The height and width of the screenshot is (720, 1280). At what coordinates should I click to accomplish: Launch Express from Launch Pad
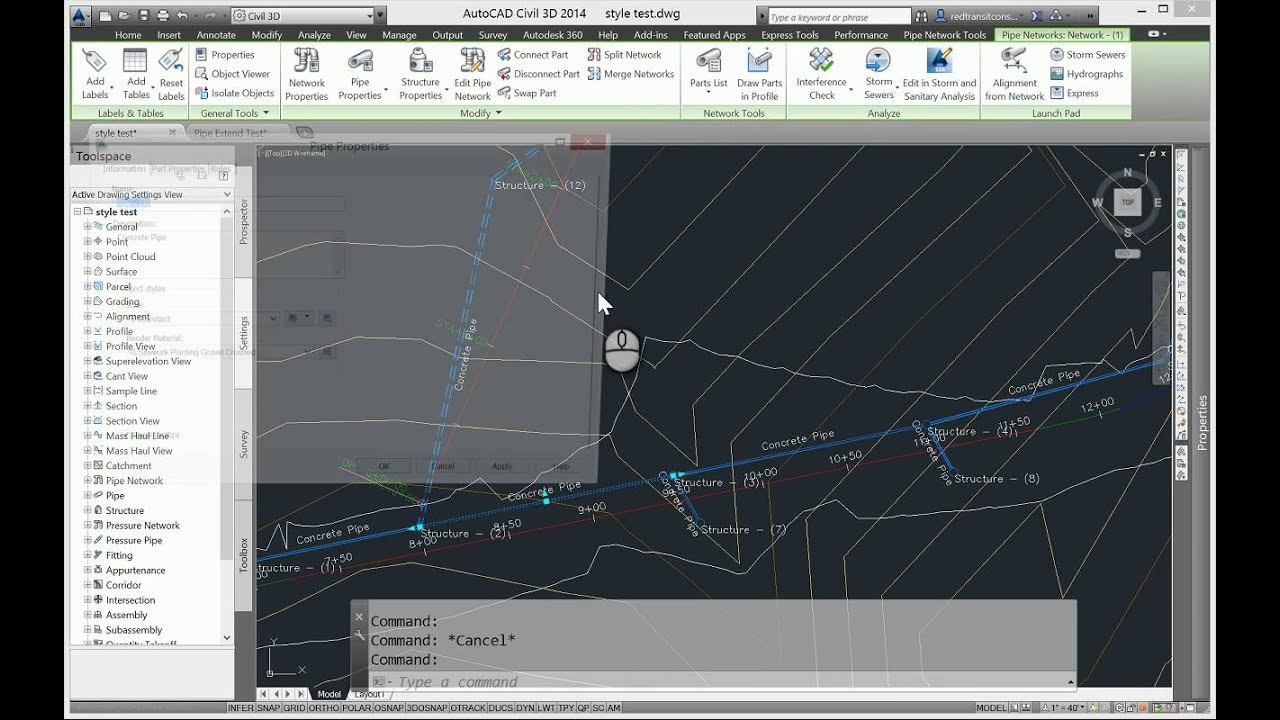1074,93
